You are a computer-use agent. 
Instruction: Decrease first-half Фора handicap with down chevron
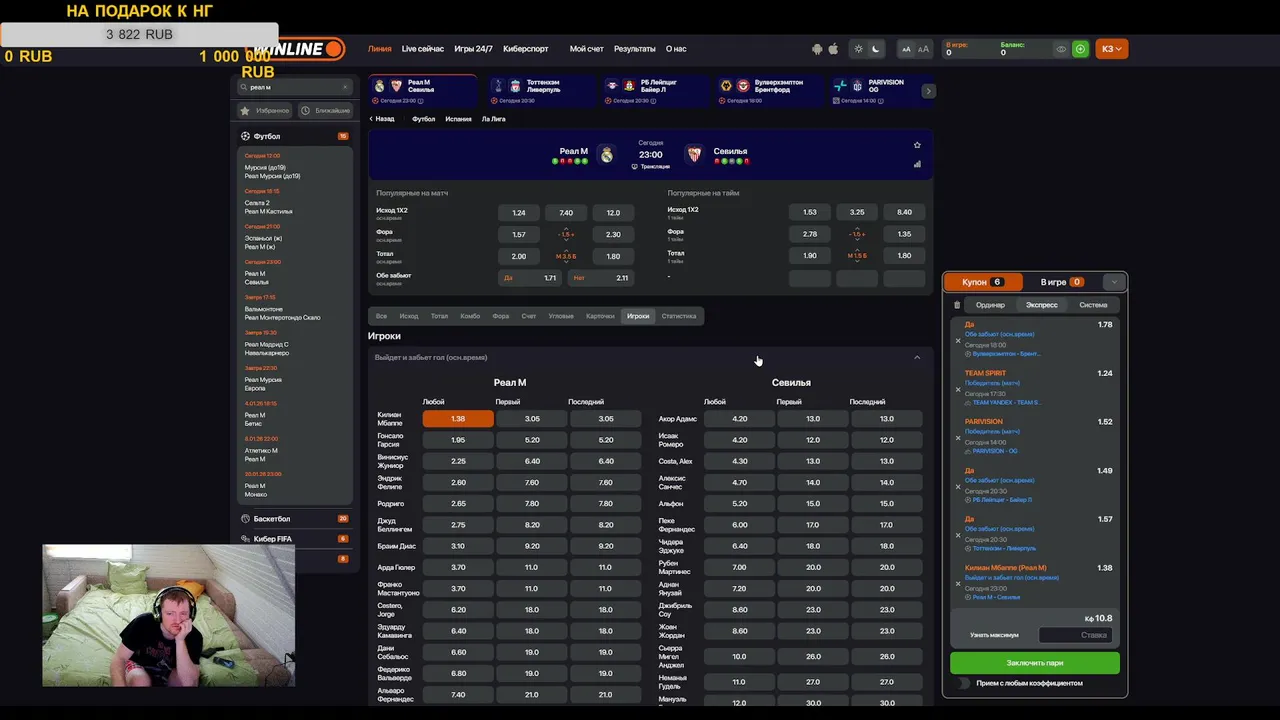[x=857, y=241]
